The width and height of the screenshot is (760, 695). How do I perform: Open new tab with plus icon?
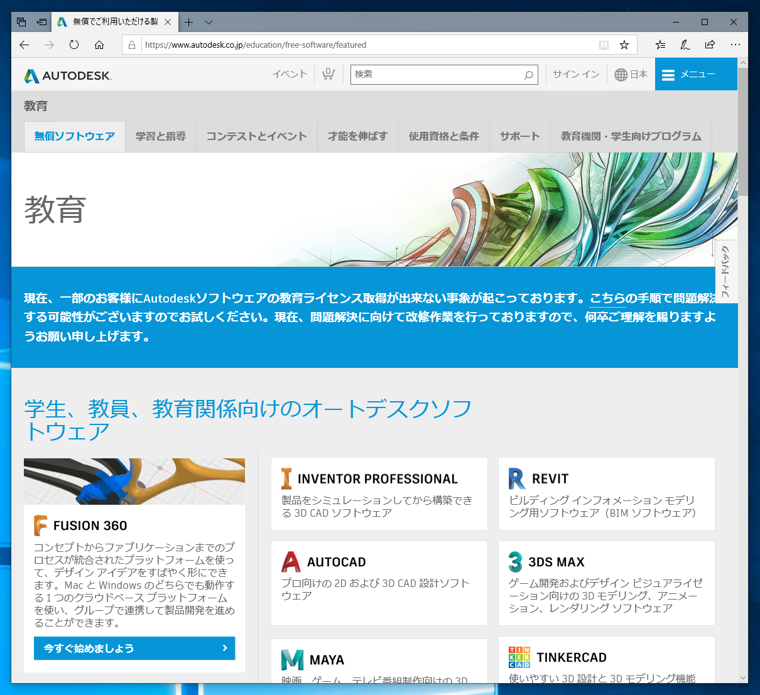189,22
